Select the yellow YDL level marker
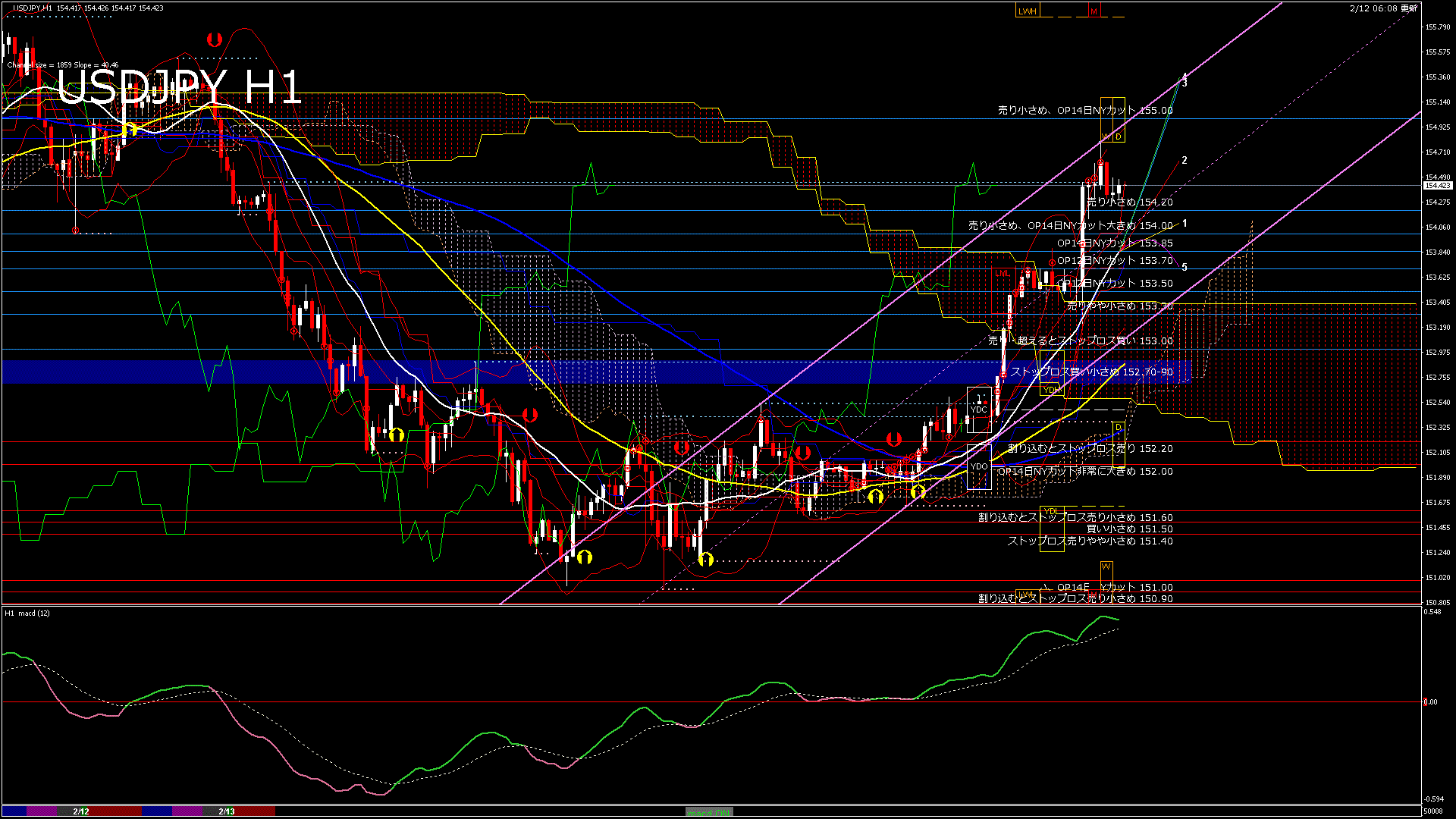The image size is (1456, 819). point(1051,511)
